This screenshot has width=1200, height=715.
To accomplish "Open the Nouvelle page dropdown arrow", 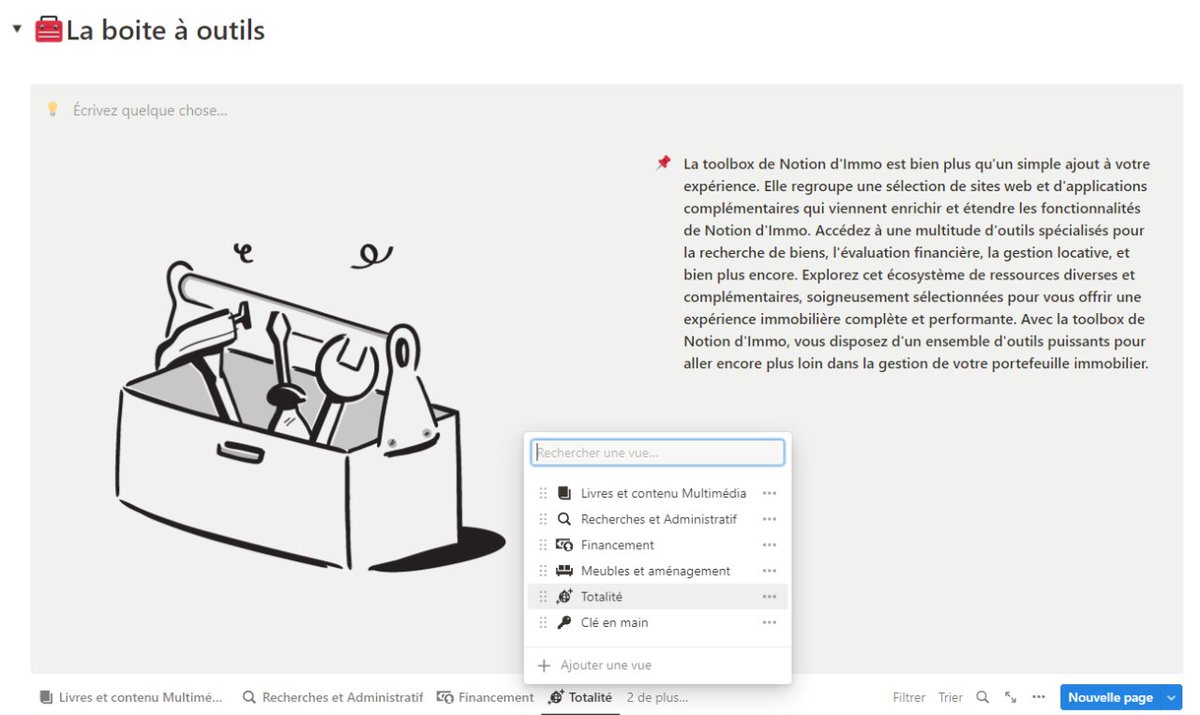I will click(1172, 698).
